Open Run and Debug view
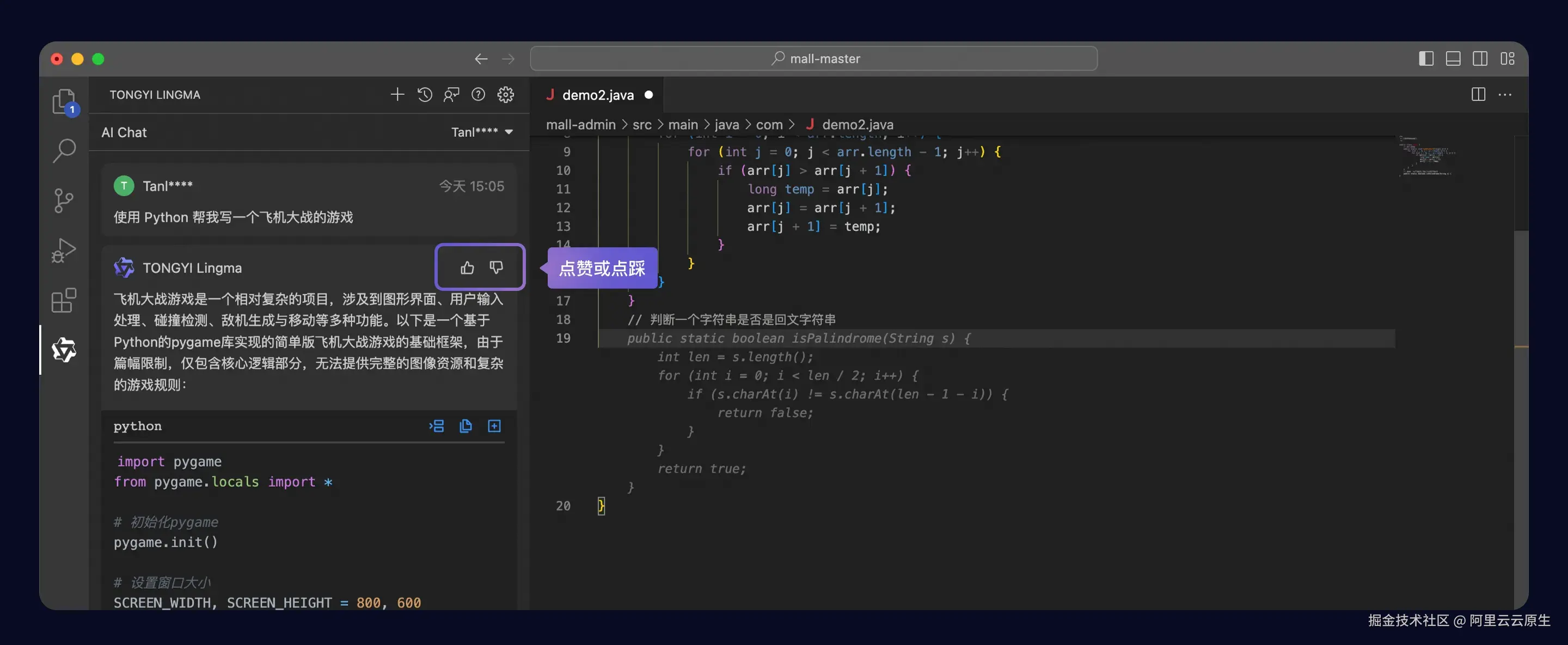The height and width of the screenshot is (645, 1568). 64,250
